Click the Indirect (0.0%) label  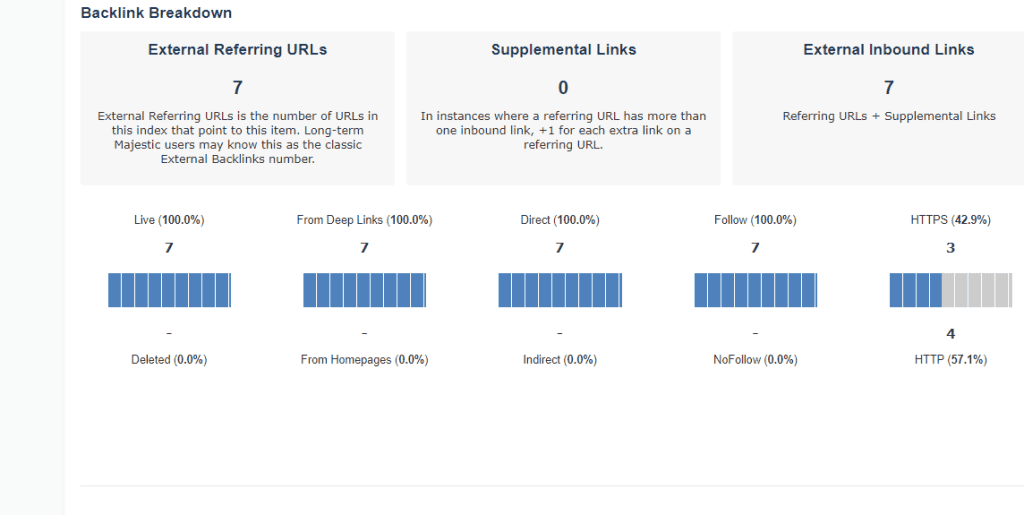tap(560, 360)
